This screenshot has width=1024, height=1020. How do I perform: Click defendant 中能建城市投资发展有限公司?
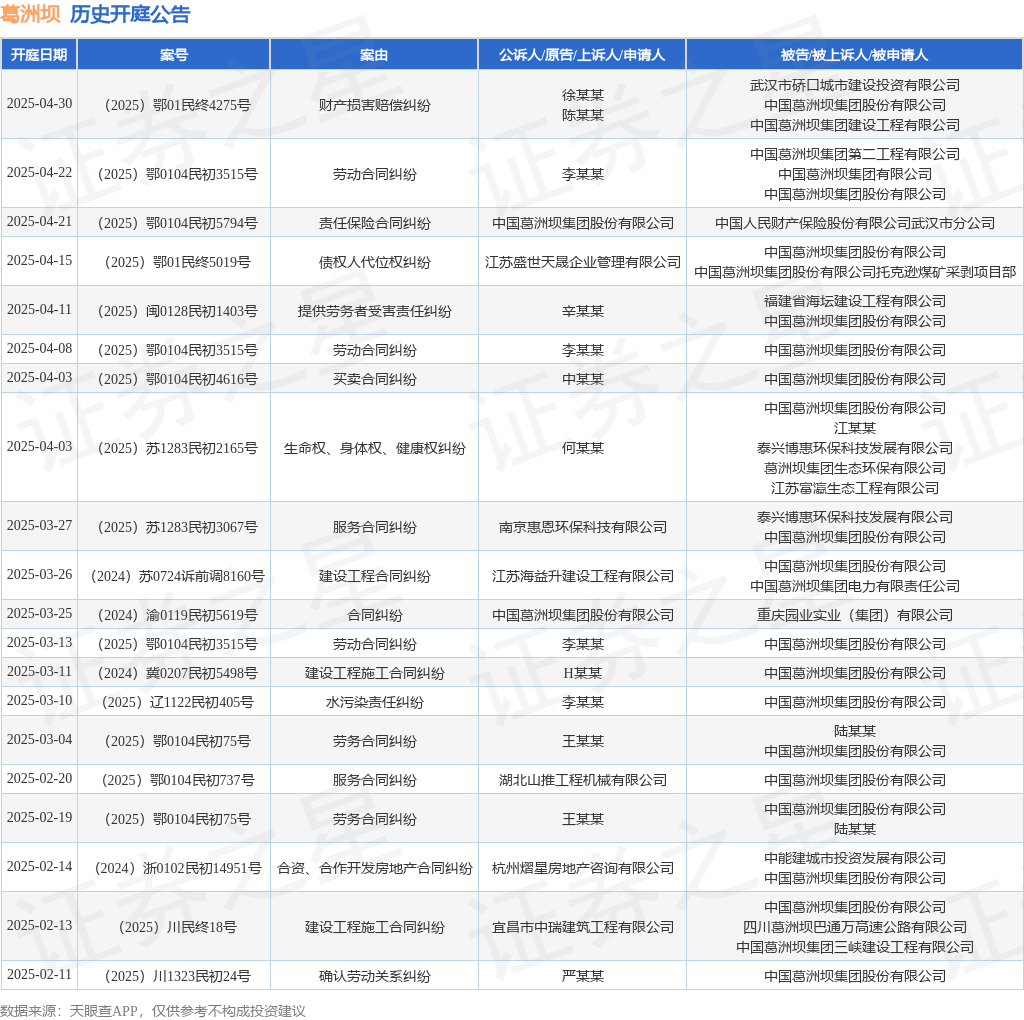coord(854,858)
